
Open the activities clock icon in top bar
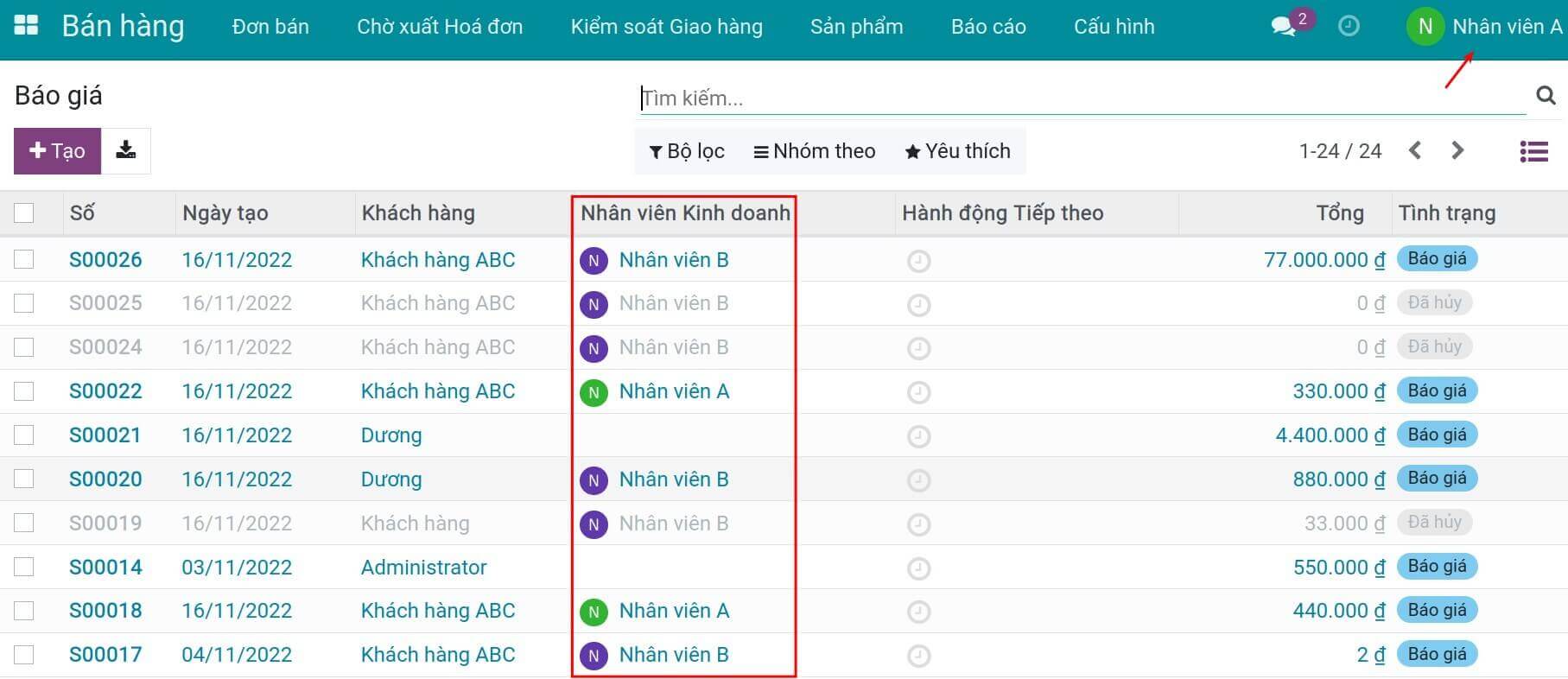click(x=1349, y=26)
